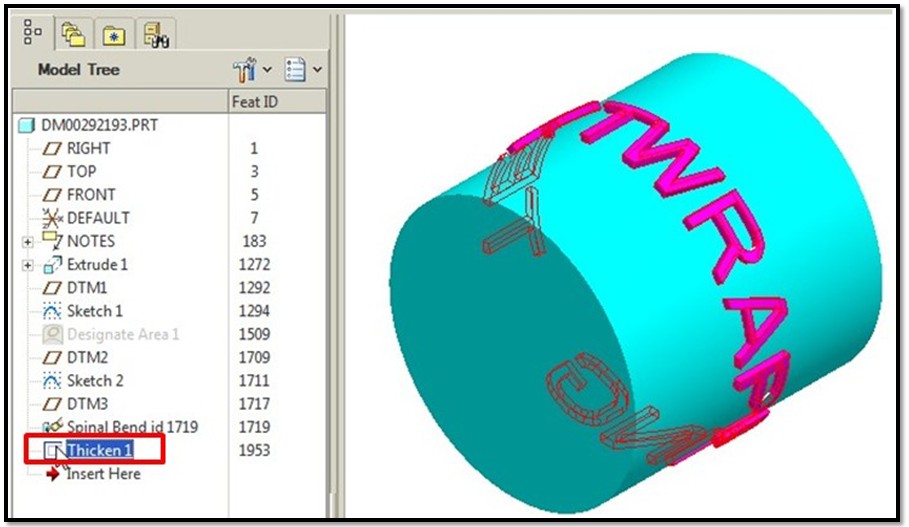Open the dropdown arrow next to Settings
Image resolution: width=909 pixels, height=527 pixels.
click(x=267, y=70)
